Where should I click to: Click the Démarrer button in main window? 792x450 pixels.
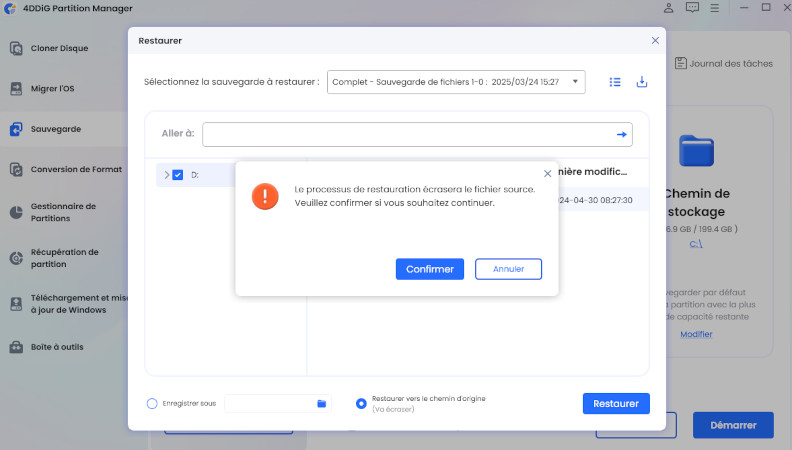pyautogui.click(x=733, y=425)
